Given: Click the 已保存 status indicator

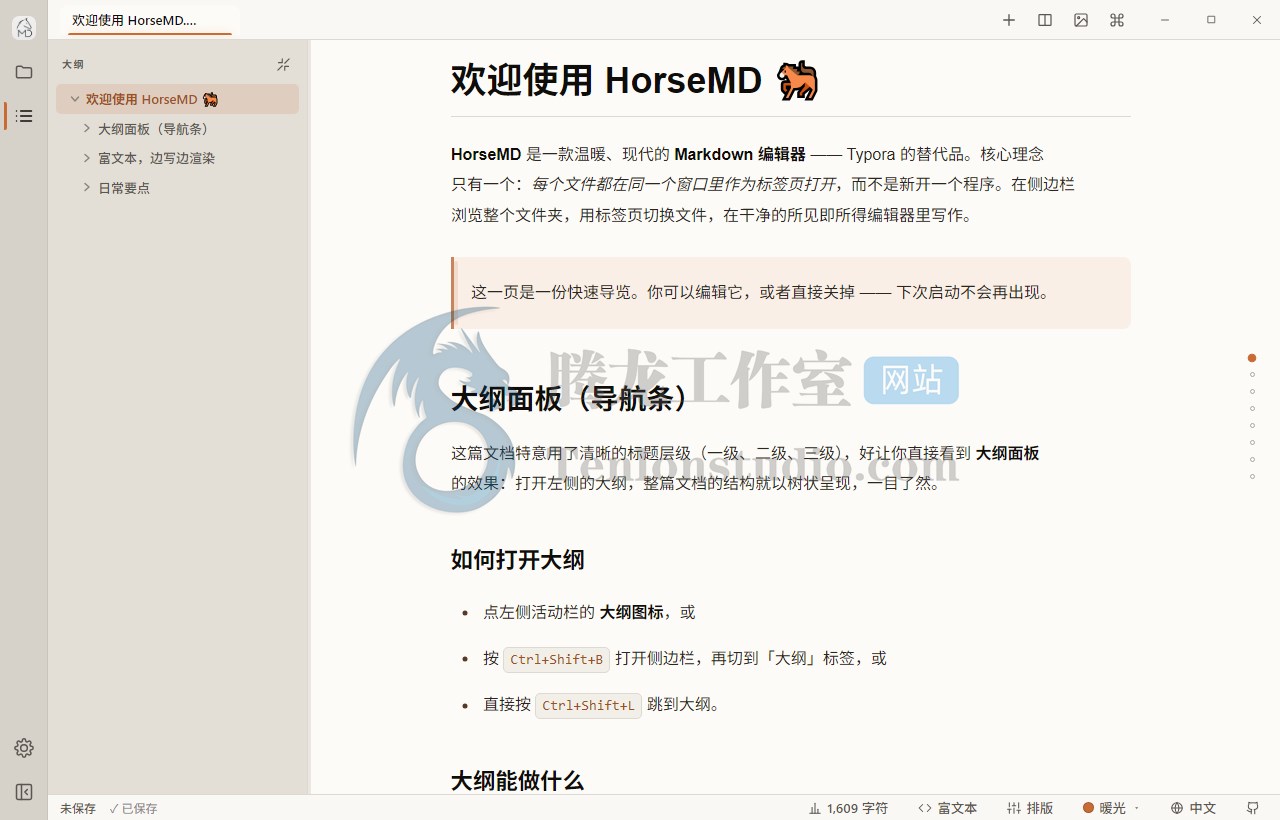Looking at the screenshot, I should tap(133, 808).
